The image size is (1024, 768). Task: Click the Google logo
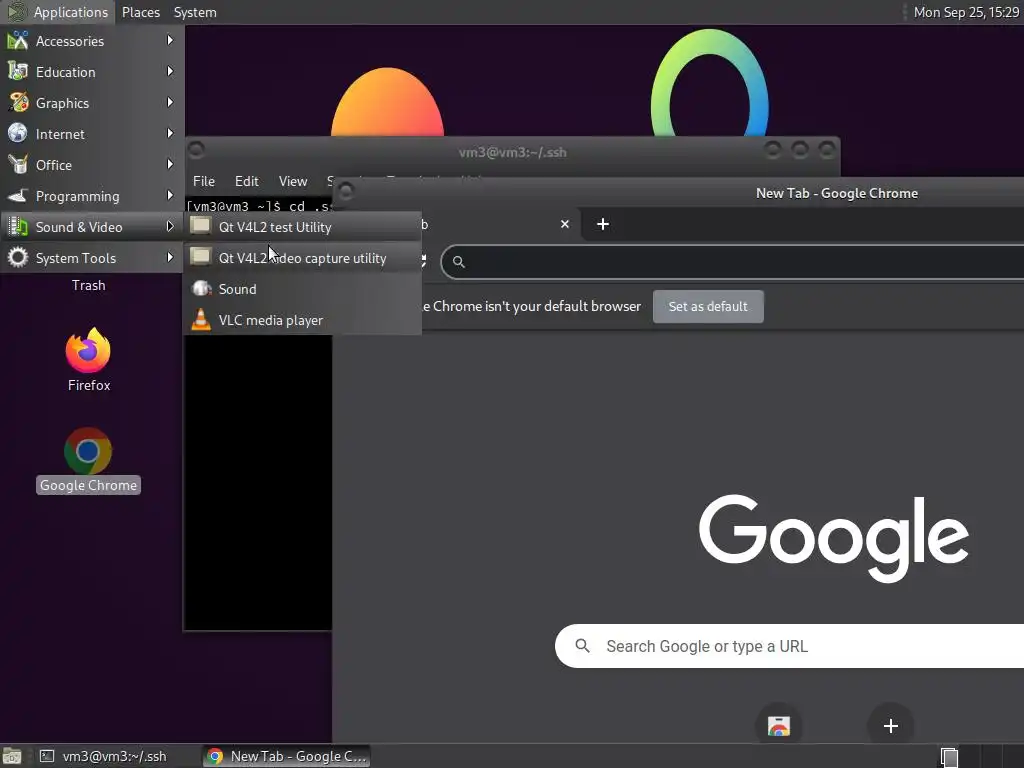pos(834,537)
